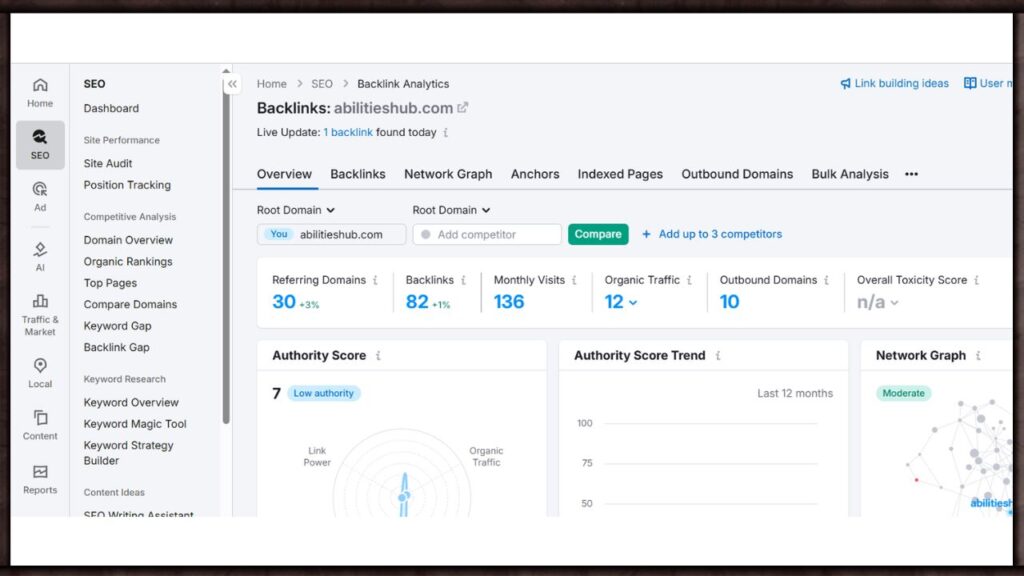The height and width of the screenshot is (576, 1024).
Task: Click the Add competitor input field
Action: 487,234
